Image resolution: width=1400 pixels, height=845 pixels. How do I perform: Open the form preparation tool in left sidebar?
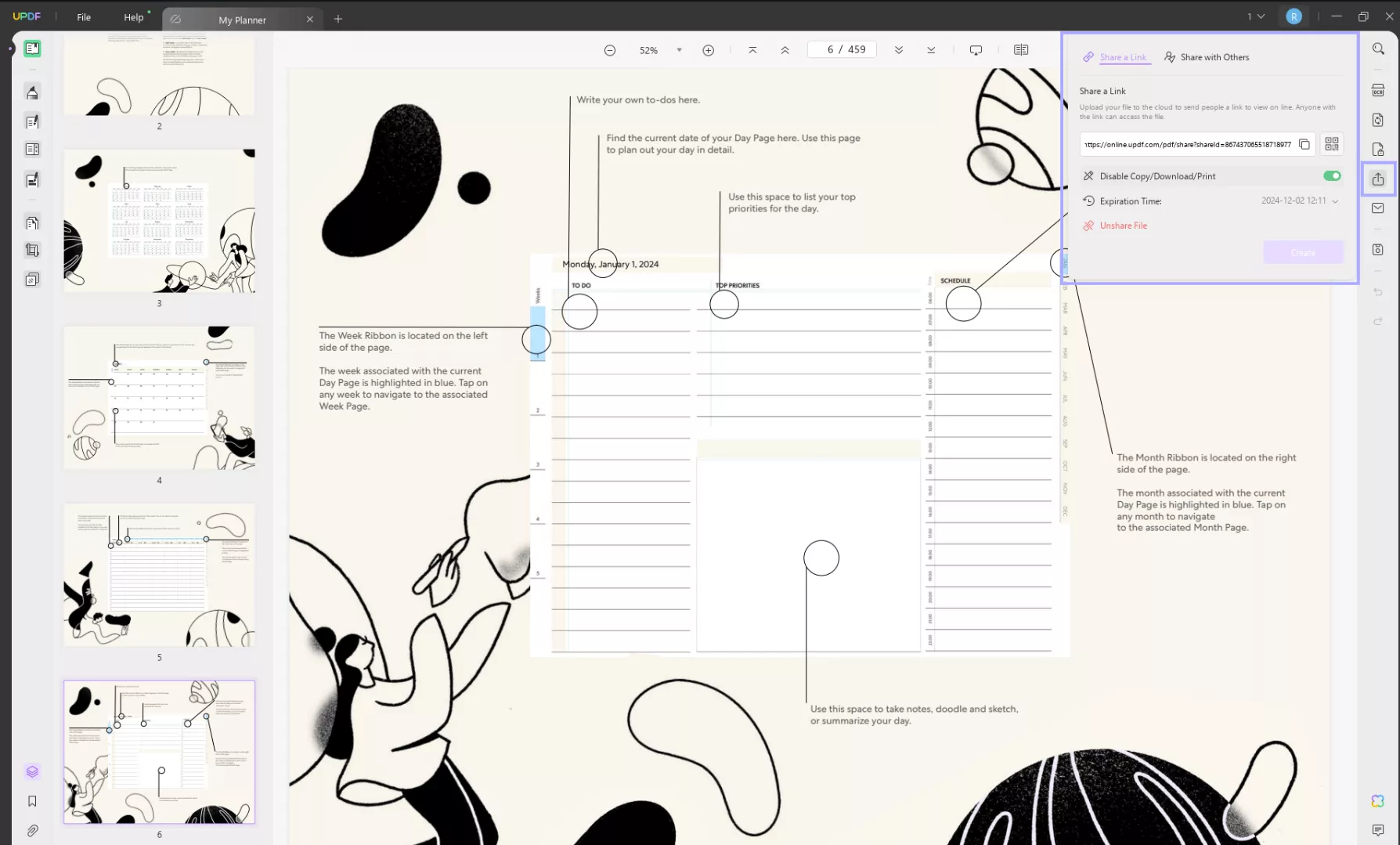32,150
